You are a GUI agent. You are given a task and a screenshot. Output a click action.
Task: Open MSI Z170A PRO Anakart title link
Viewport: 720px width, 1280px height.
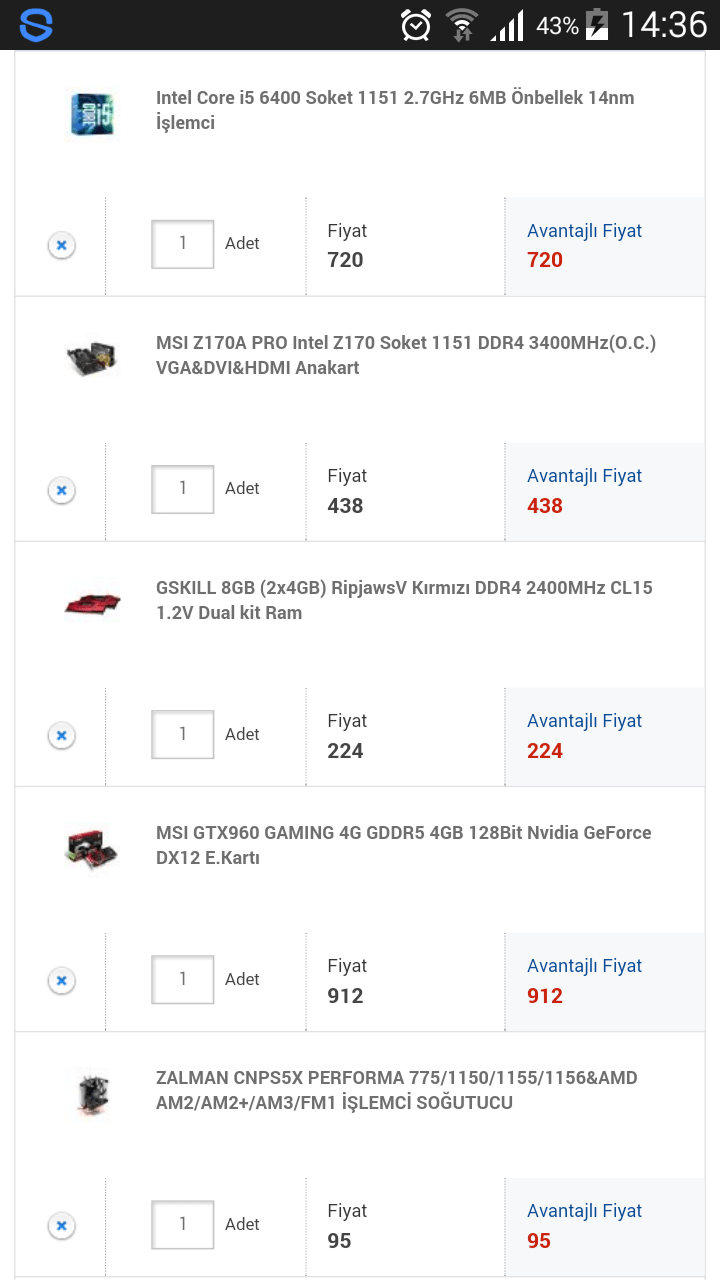(405, 355)
